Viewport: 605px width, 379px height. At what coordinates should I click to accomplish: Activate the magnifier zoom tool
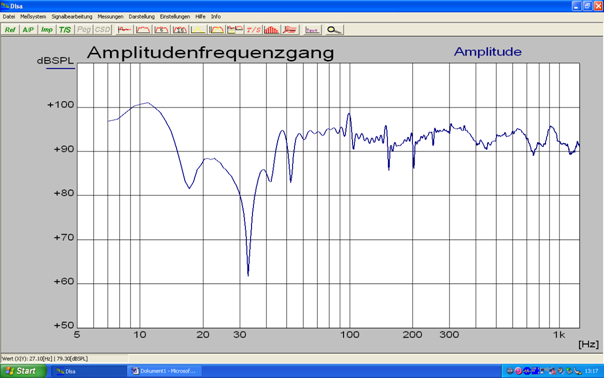click(334, 30)
